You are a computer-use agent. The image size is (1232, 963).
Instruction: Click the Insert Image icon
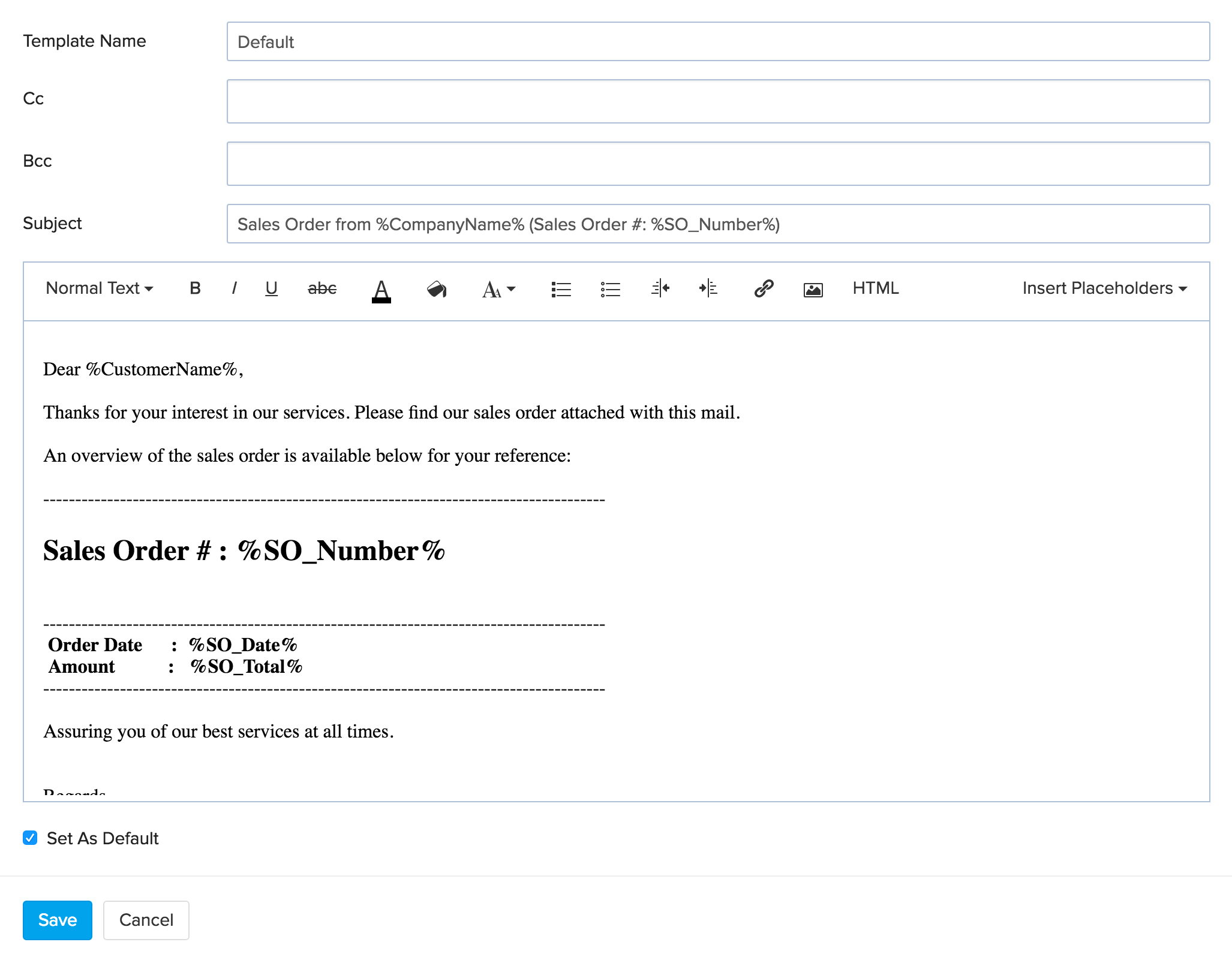(814, 289)
